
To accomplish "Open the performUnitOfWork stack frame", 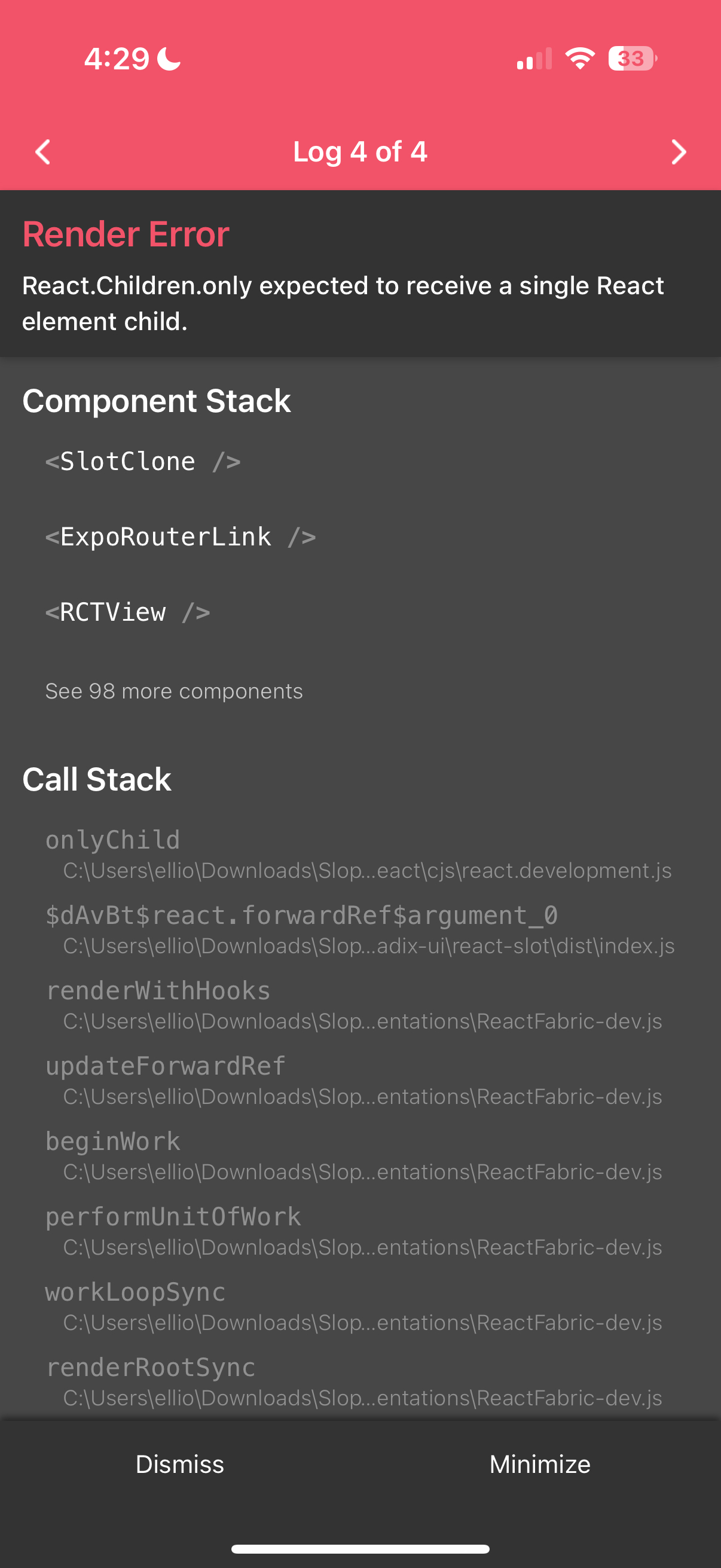I will (173, 1216).
